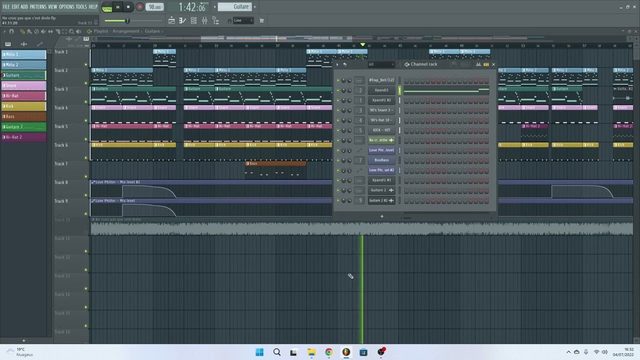Toggle mute dot for Track 5

(x=86, y=139)
